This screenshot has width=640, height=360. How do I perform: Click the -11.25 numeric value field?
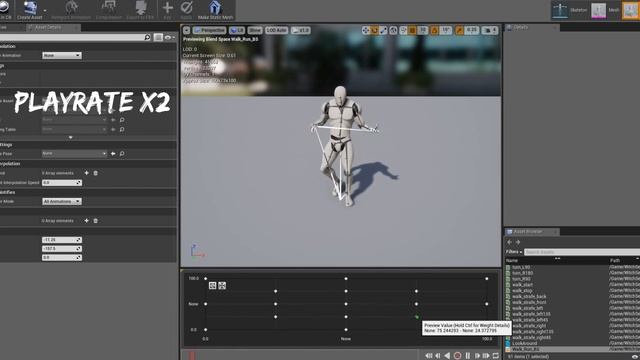[62, 240]
